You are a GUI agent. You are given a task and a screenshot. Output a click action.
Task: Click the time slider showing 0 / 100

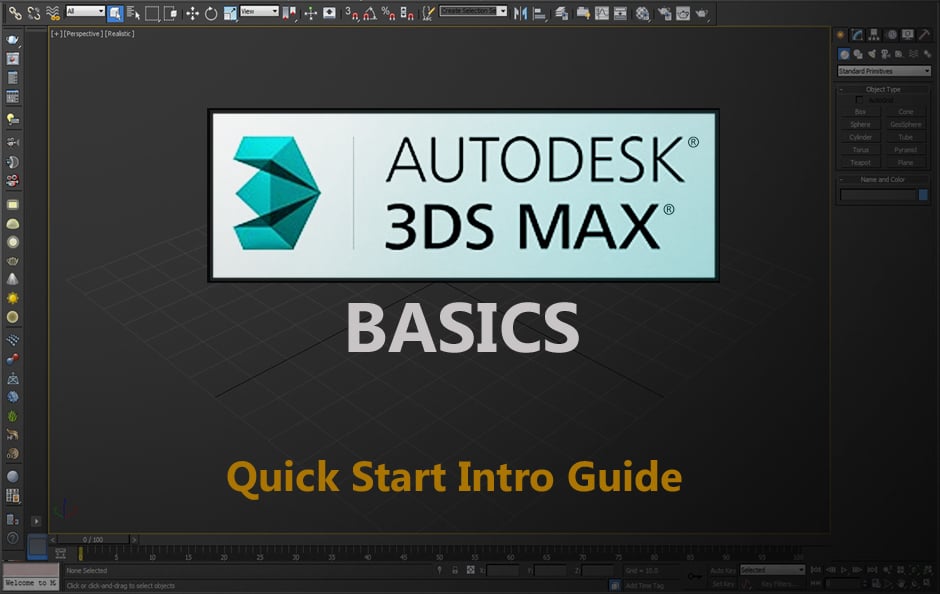click(93, 539)
